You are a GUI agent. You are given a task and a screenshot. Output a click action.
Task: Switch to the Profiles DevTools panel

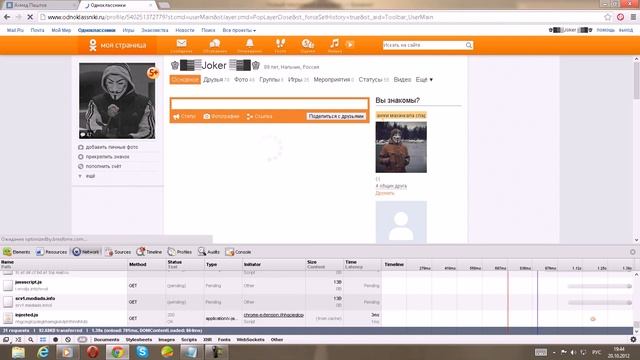180,252
